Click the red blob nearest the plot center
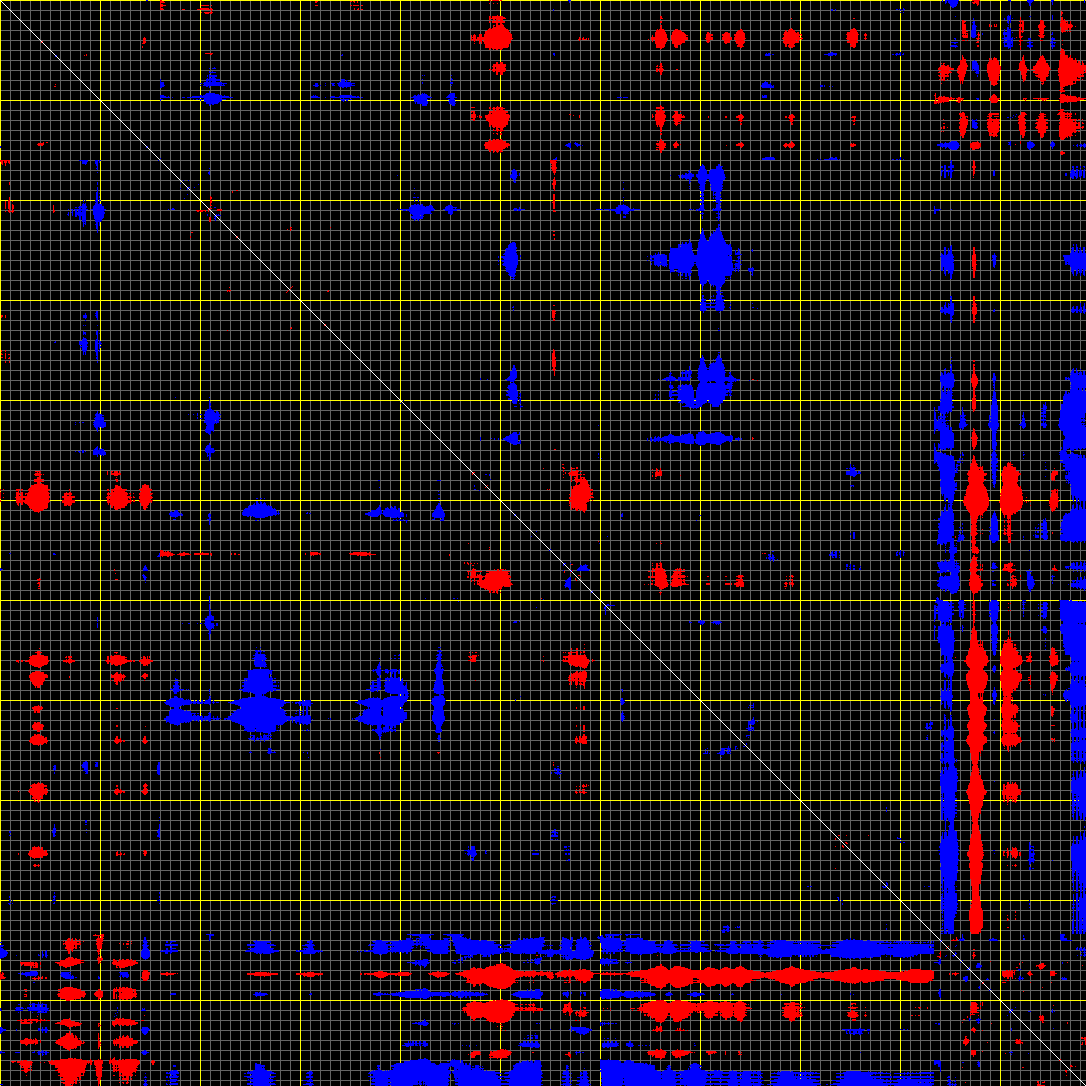 580,493
